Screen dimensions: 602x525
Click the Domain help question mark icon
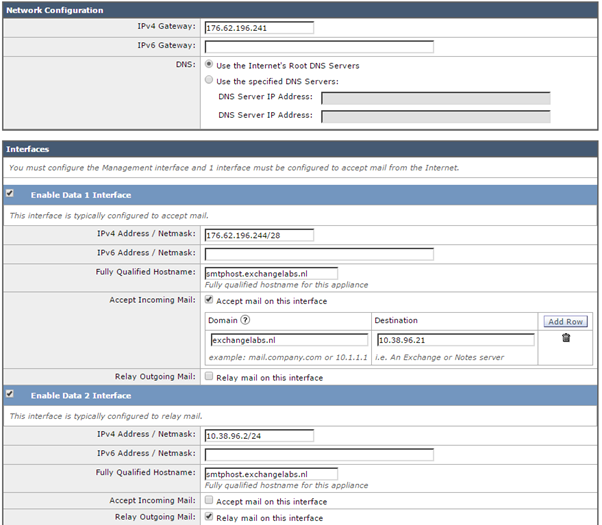click(245, 320)
